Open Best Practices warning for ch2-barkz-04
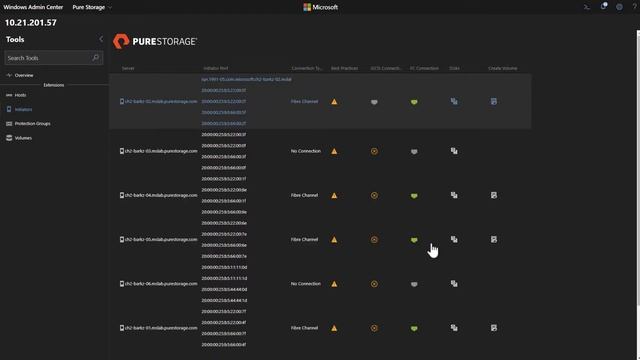 pos(334,196)
